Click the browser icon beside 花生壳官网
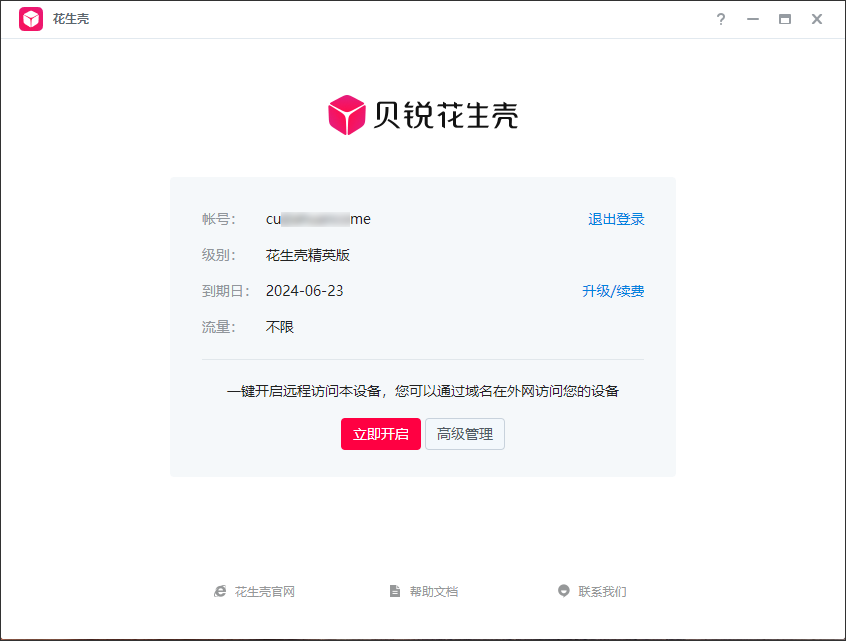Image resolution: width=846 pixels, height=641 pixels. 220,591
